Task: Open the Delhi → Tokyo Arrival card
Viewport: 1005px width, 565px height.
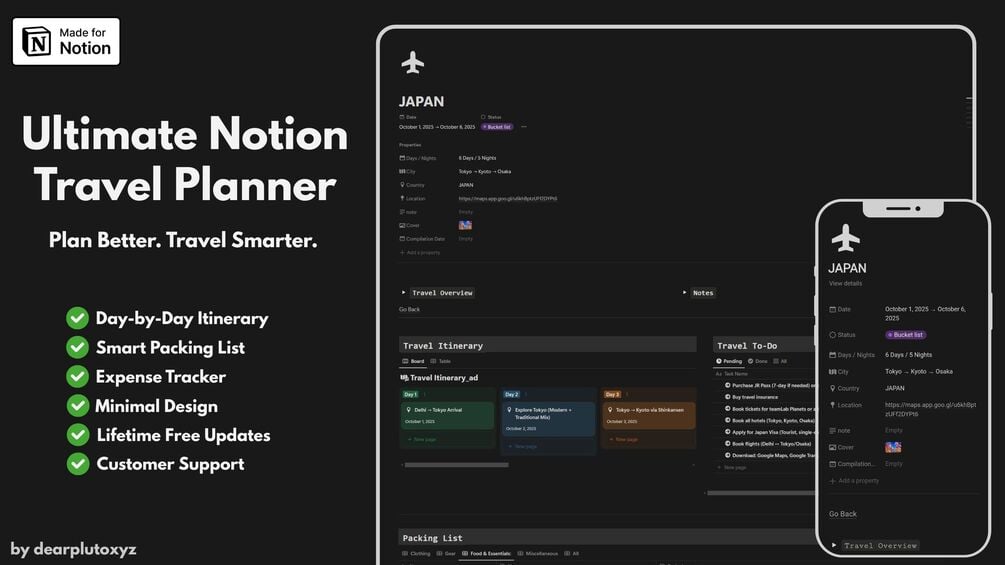Action: (x=447, y=415)
